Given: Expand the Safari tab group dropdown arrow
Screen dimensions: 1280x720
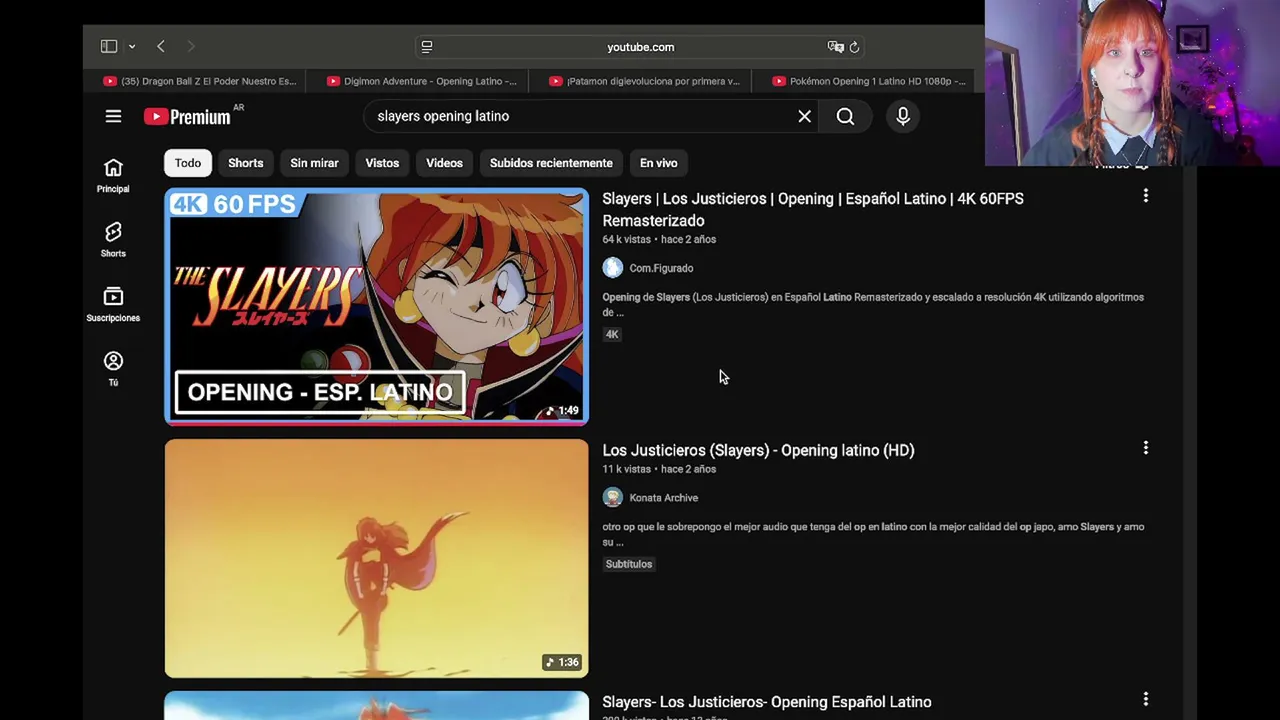Looking at the screenshot, I should (x=131, y=46).
